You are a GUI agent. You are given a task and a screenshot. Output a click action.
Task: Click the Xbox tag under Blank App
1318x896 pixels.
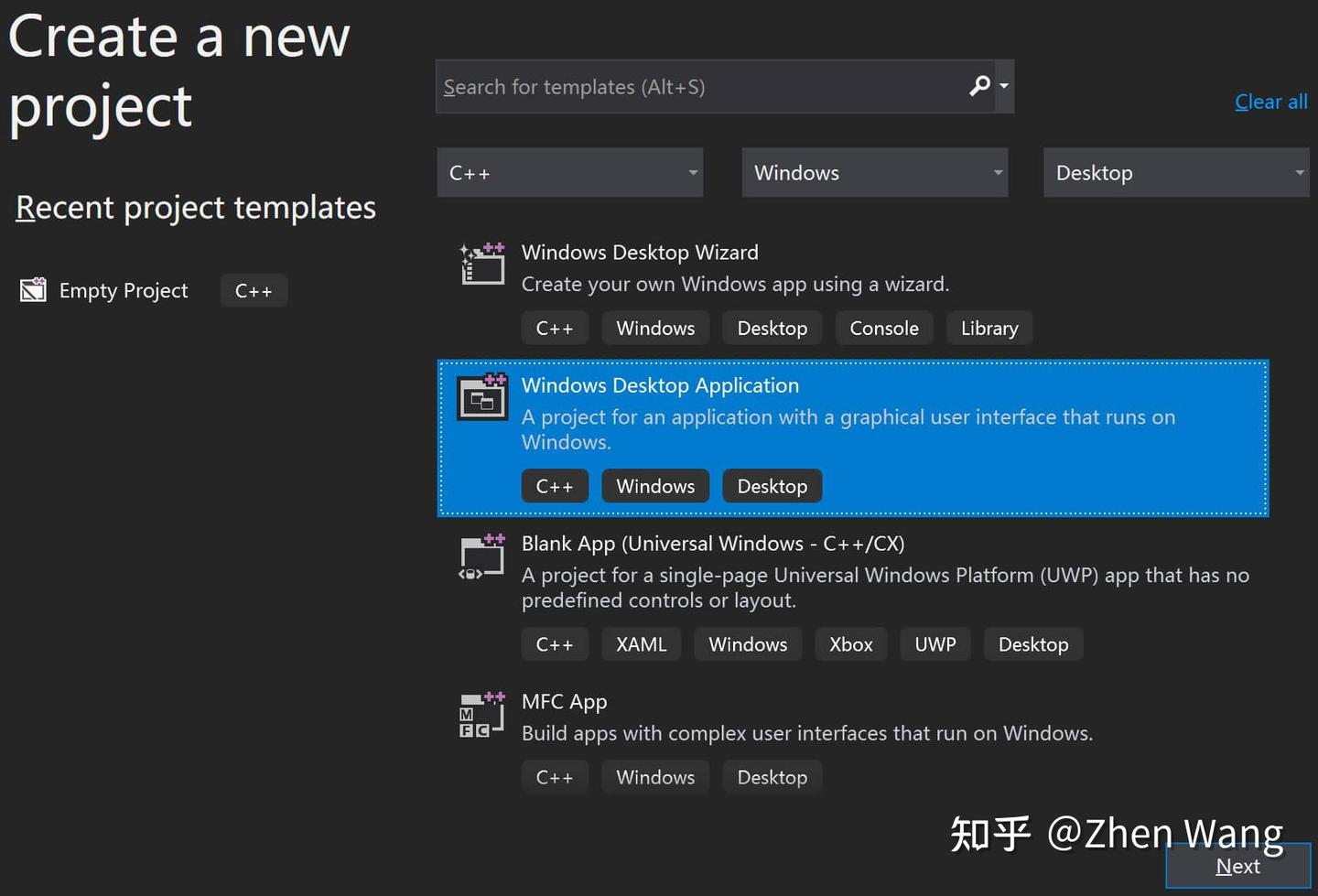[x=851, y=644]
